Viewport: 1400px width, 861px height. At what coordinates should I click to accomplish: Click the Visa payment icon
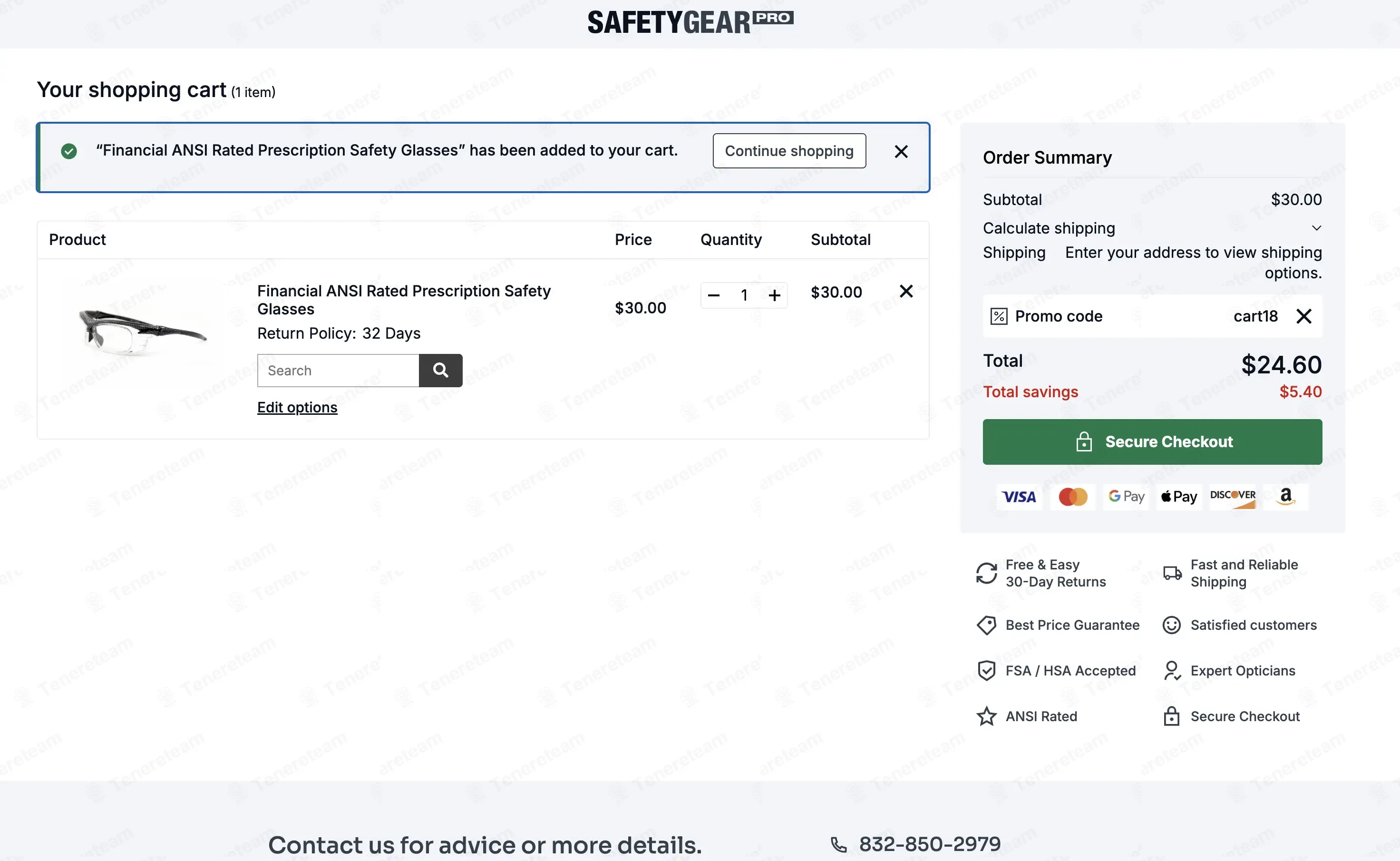pyautogui.click(x=1019, y=497)
